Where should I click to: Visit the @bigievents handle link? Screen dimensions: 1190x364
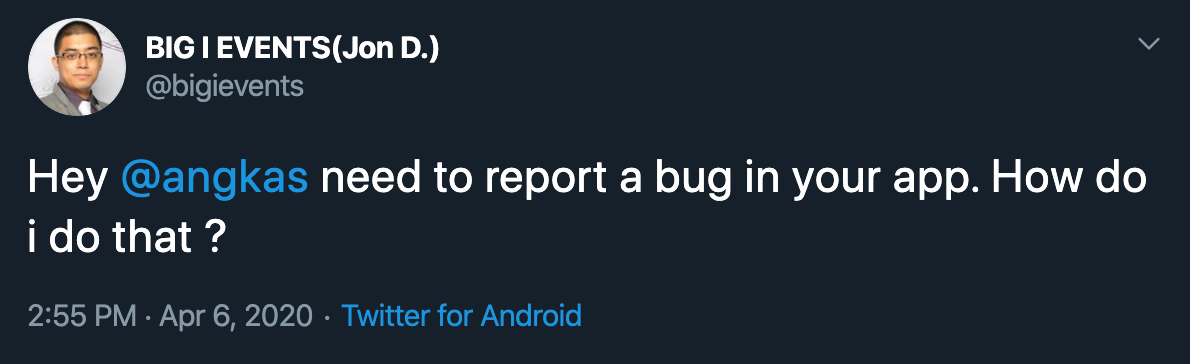(x=225, y=86)
